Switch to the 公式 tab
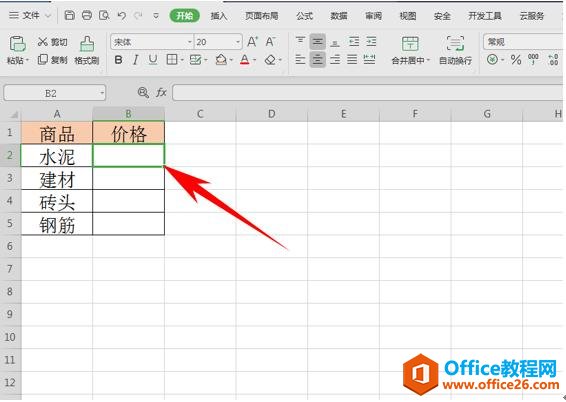 click(305, 16)
